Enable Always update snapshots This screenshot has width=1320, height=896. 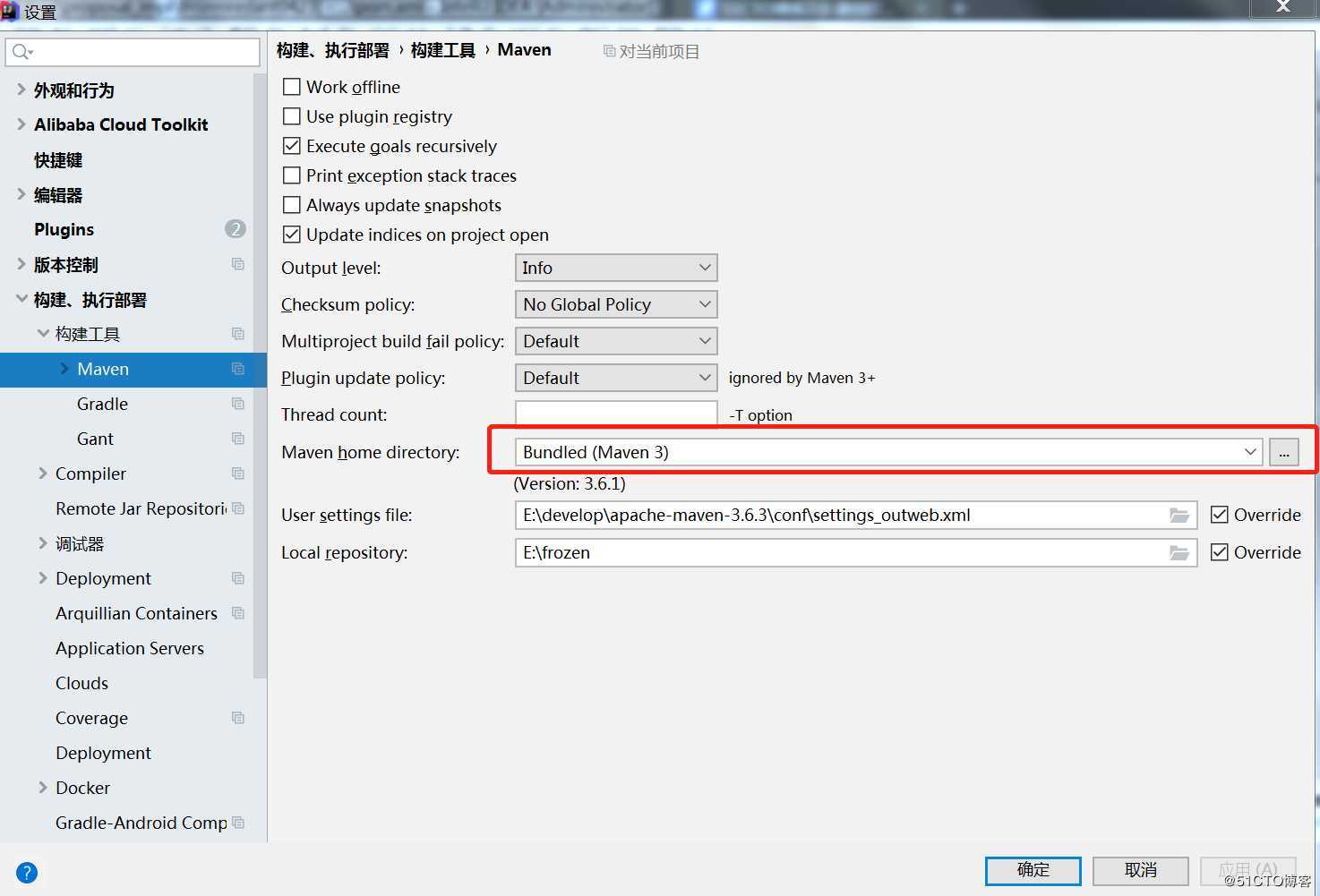pyautogui.click(x=291, y=205)
